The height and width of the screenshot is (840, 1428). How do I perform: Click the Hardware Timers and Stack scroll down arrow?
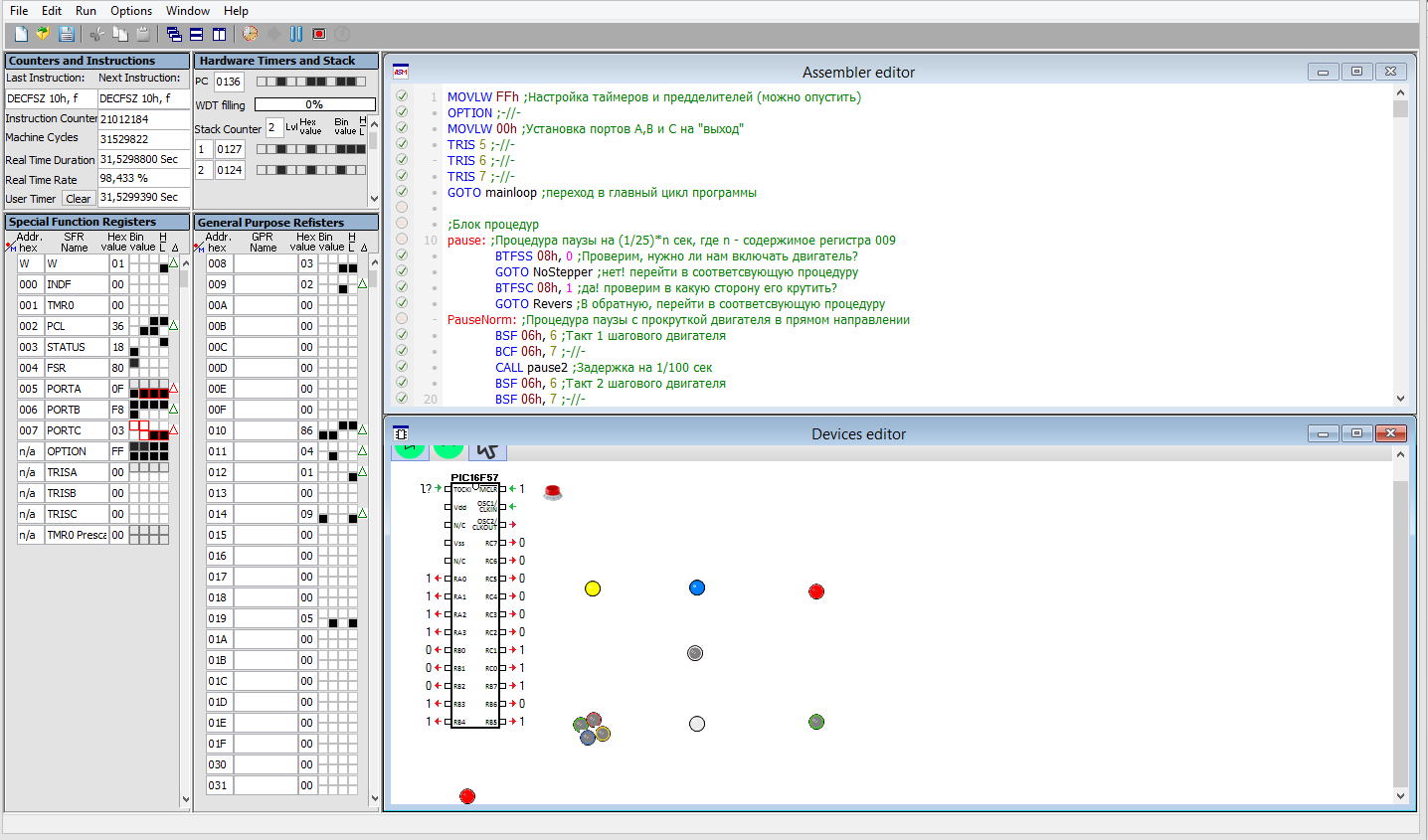coord(374,199)
